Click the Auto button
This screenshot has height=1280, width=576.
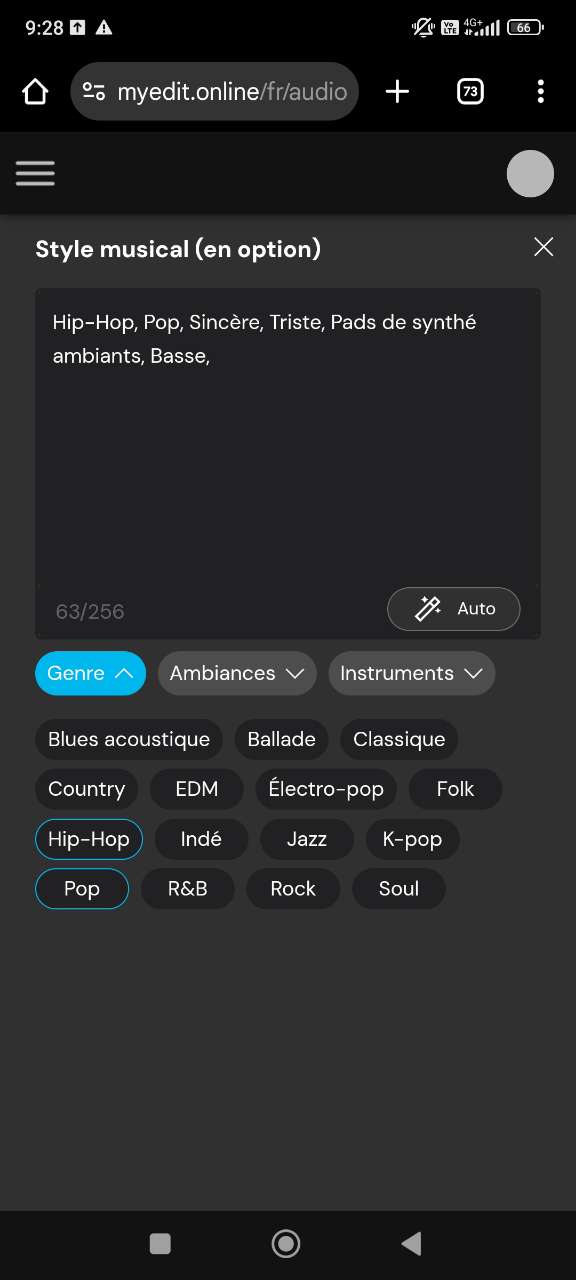(x=453, y=608)
